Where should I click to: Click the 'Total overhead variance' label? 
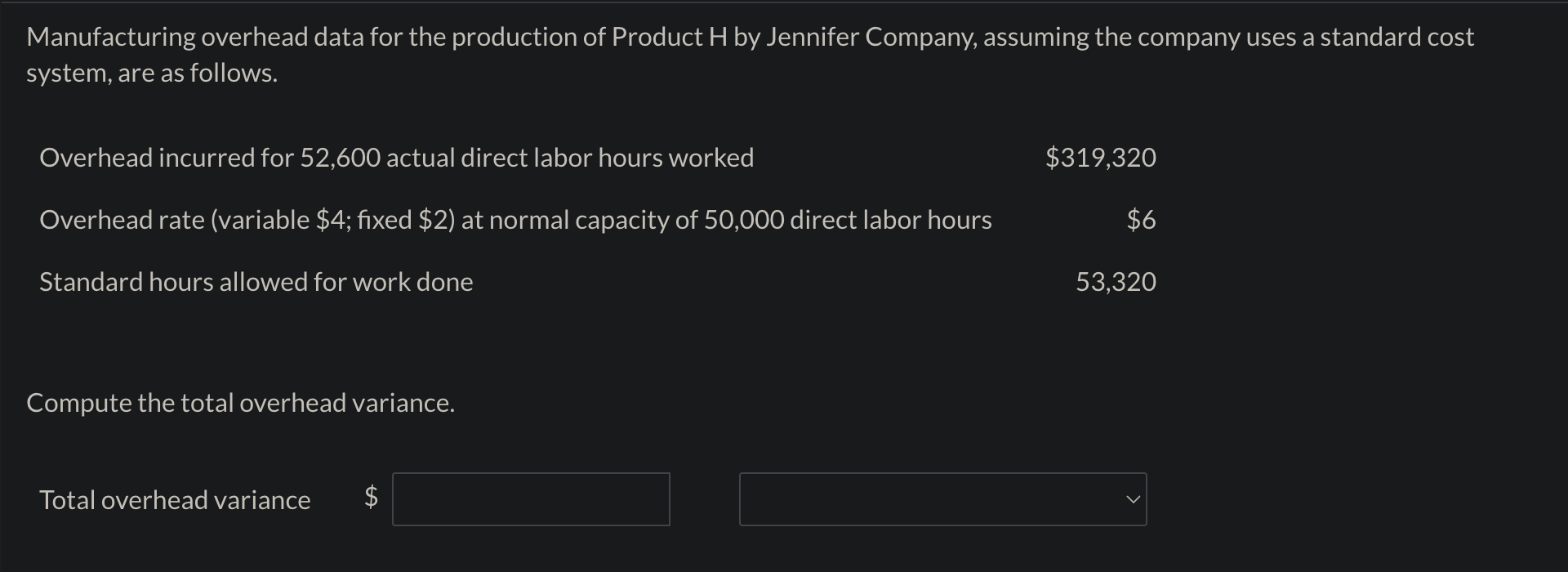[x=175, y=500]
